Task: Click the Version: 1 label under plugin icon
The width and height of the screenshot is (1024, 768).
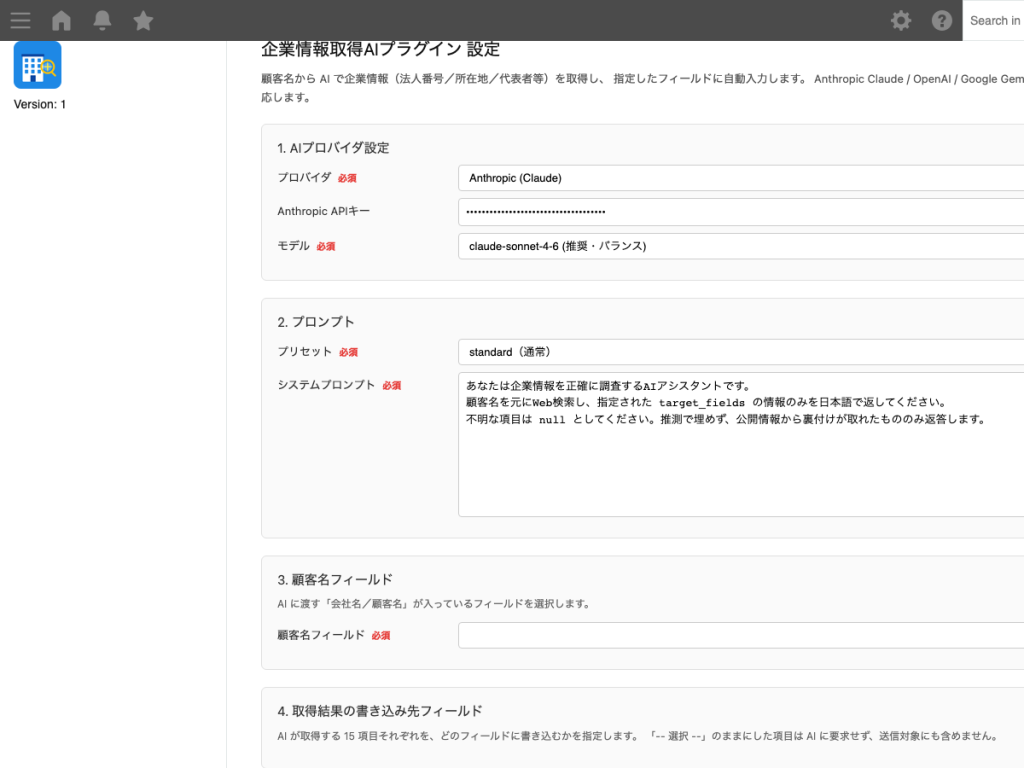Action: 38,103
